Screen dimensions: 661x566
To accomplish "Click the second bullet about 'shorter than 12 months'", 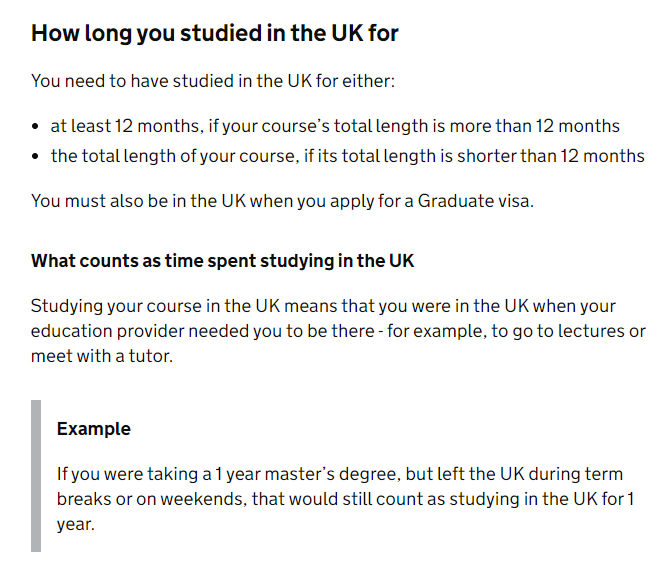I will pos(348,156).
